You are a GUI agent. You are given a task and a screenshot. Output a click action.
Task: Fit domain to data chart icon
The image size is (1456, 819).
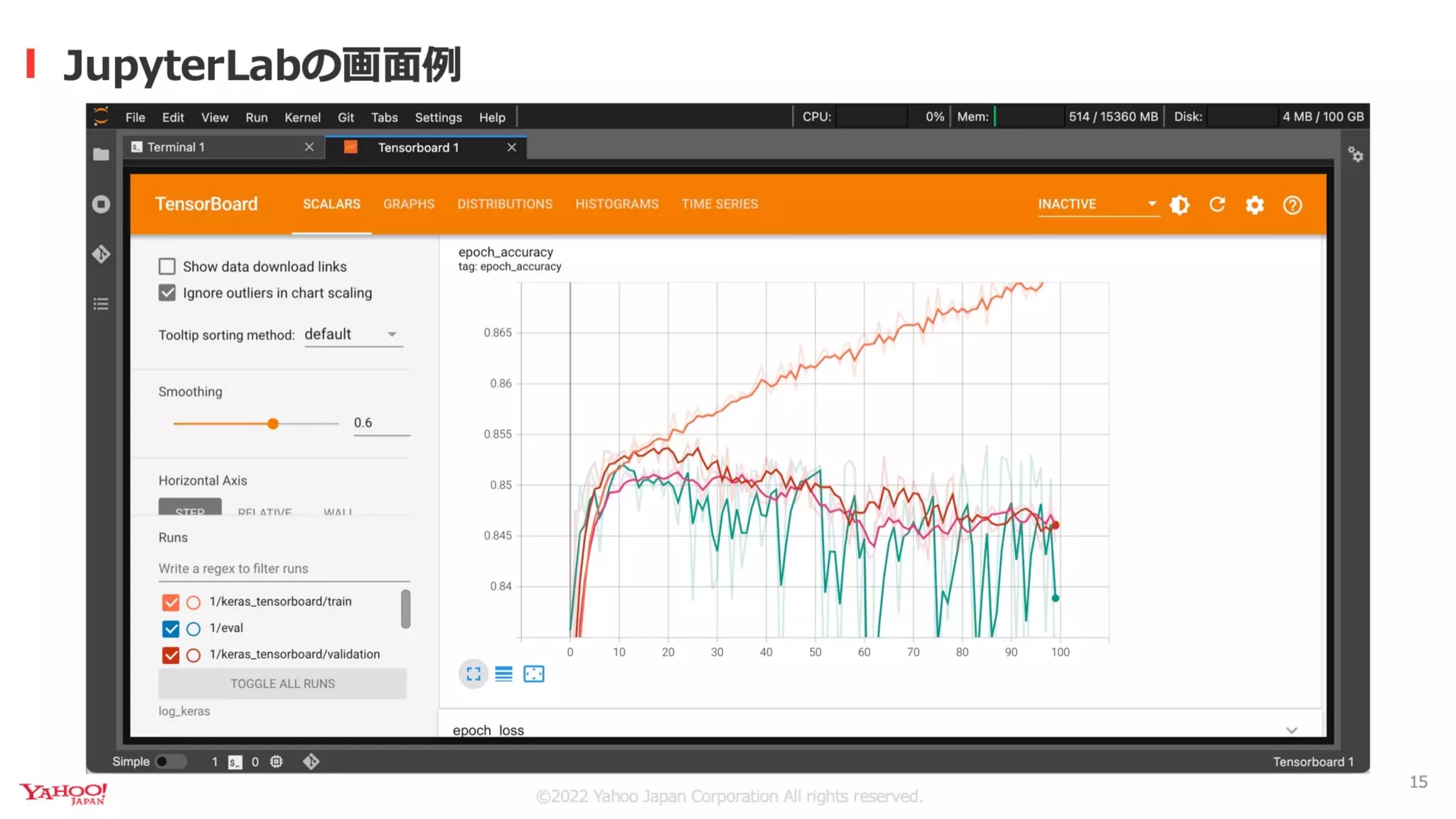[534, 674]
